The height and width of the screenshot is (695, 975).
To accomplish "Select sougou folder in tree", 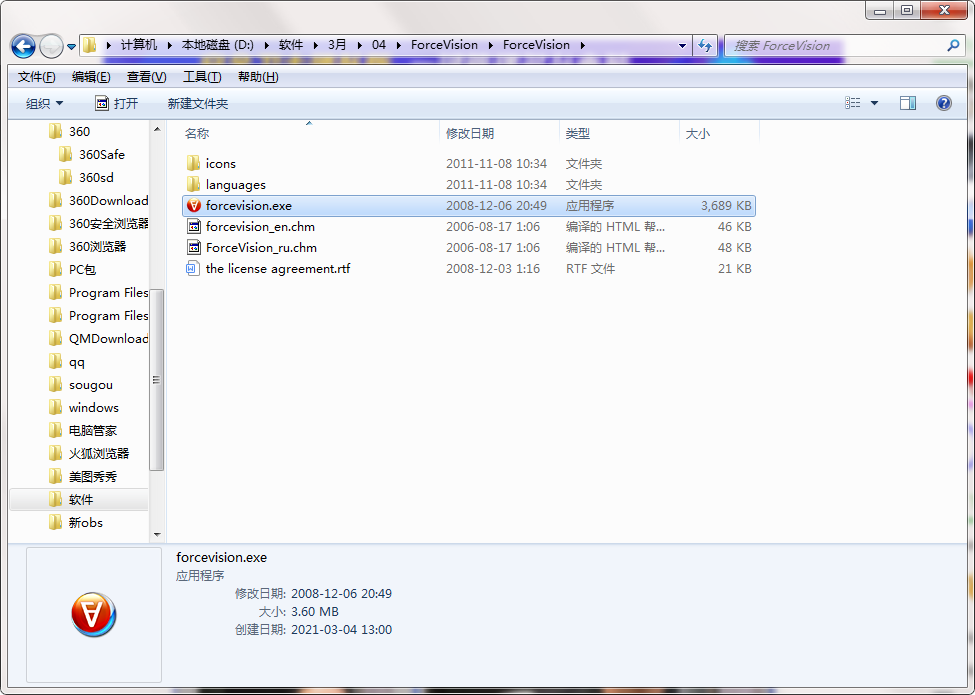I will [x=80, y=385].
